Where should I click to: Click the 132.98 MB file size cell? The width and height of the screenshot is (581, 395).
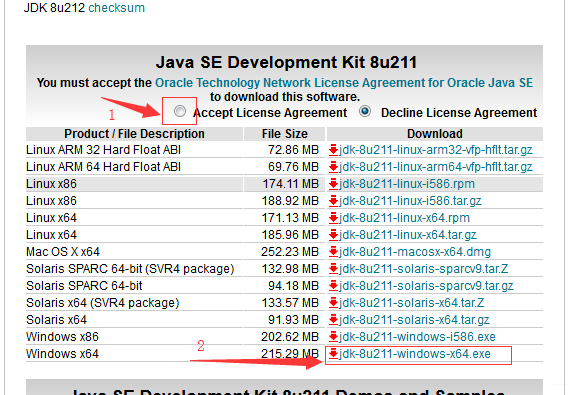(285, 269)
